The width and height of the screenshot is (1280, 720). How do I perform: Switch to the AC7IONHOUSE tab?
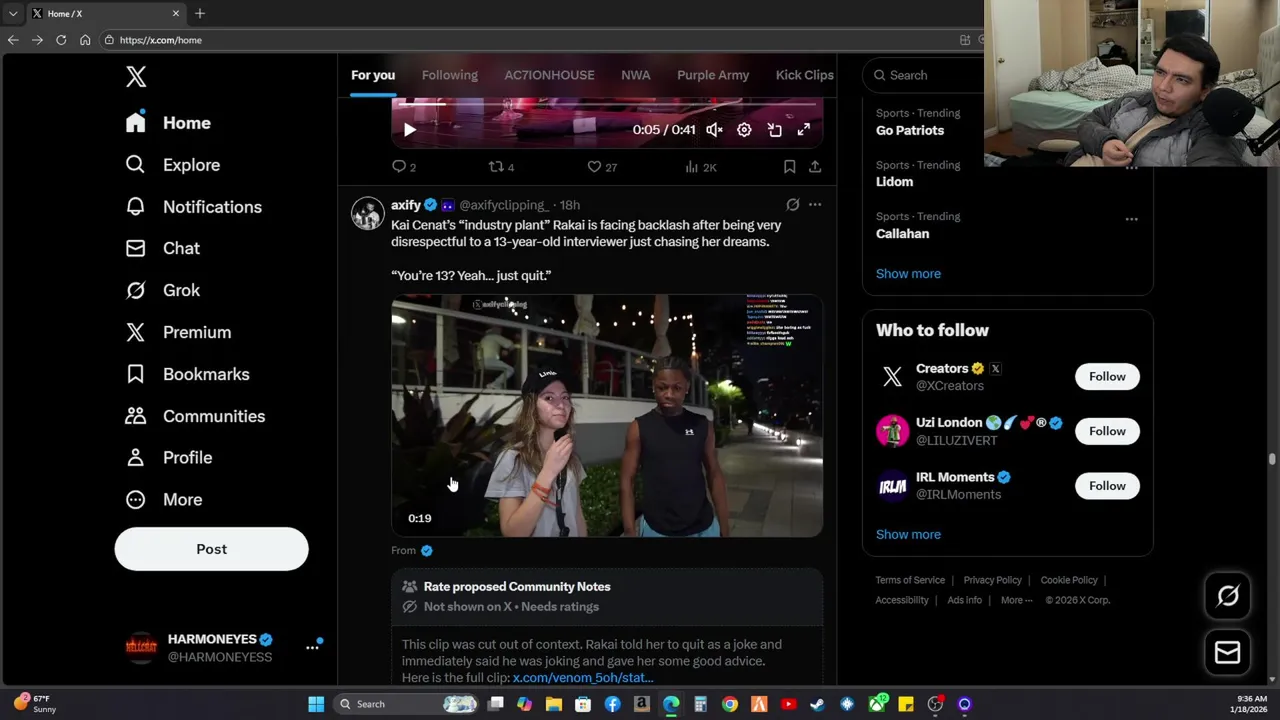click(x=549, y=75)
